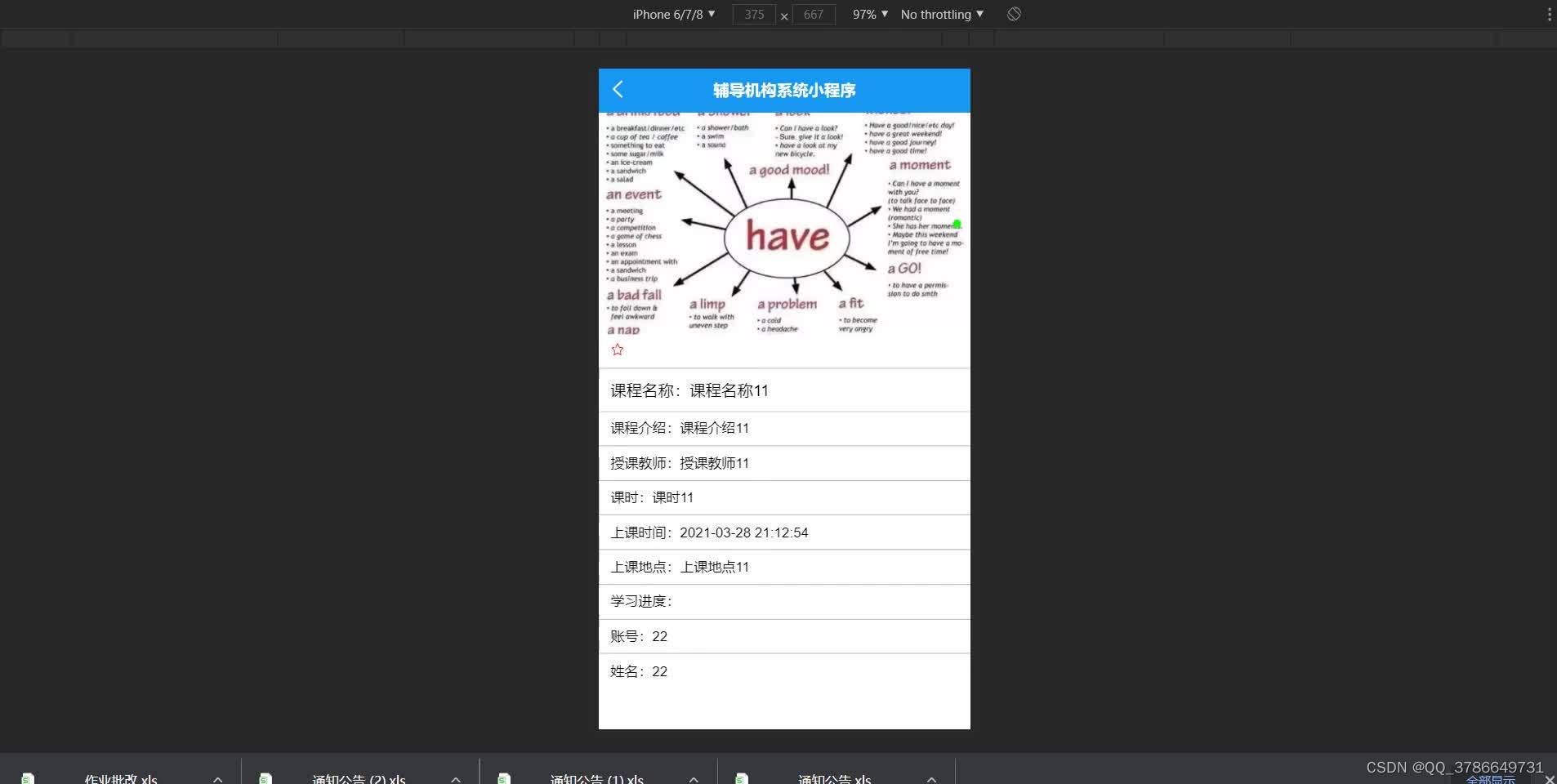Image resolution: width=1557 pixels, height=784 pixels.
Task: Click the 辅导机构系统小程序 header title
Action: [784, 90]
